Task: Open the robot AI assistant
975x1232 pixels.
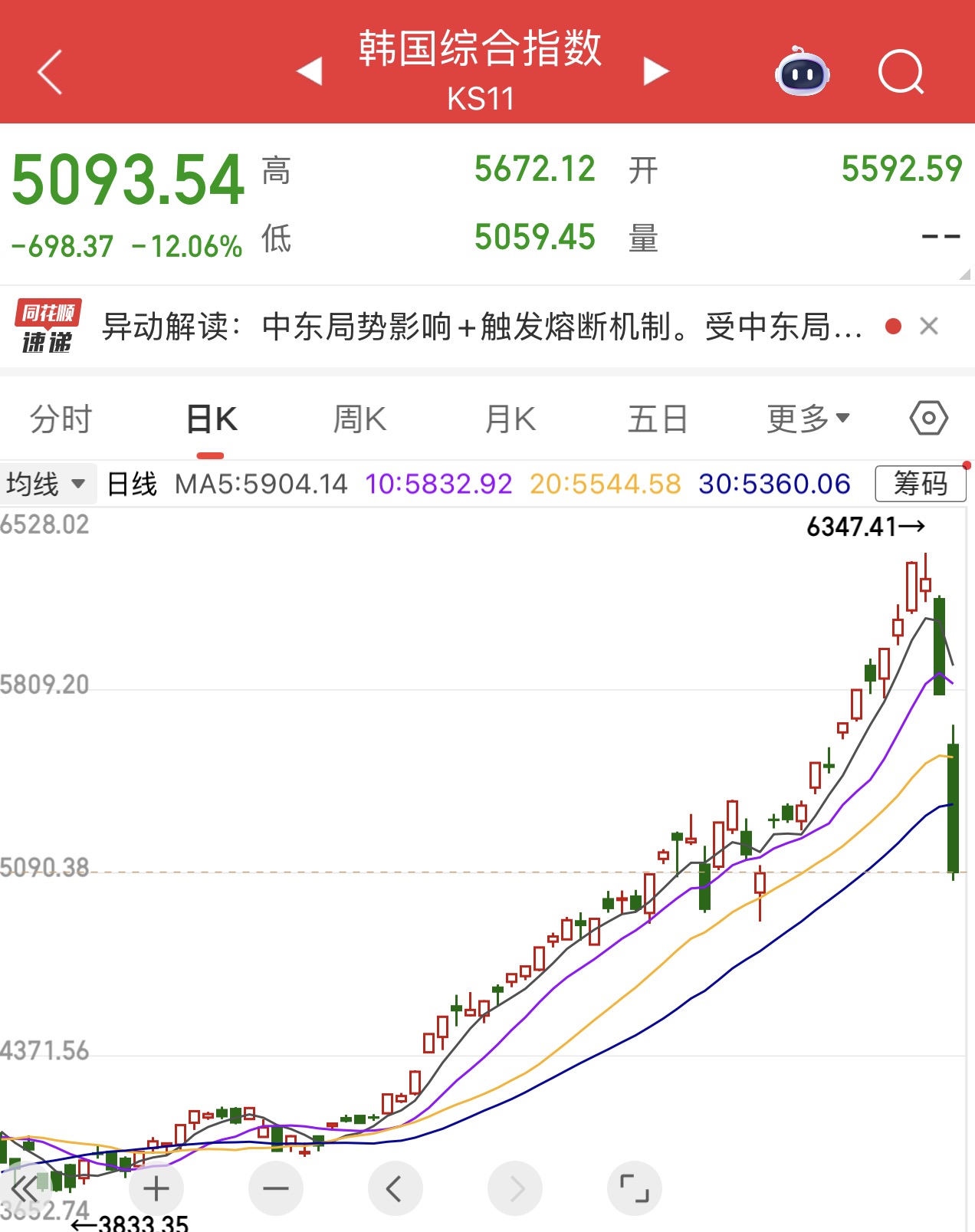Action: coord(802,73)
